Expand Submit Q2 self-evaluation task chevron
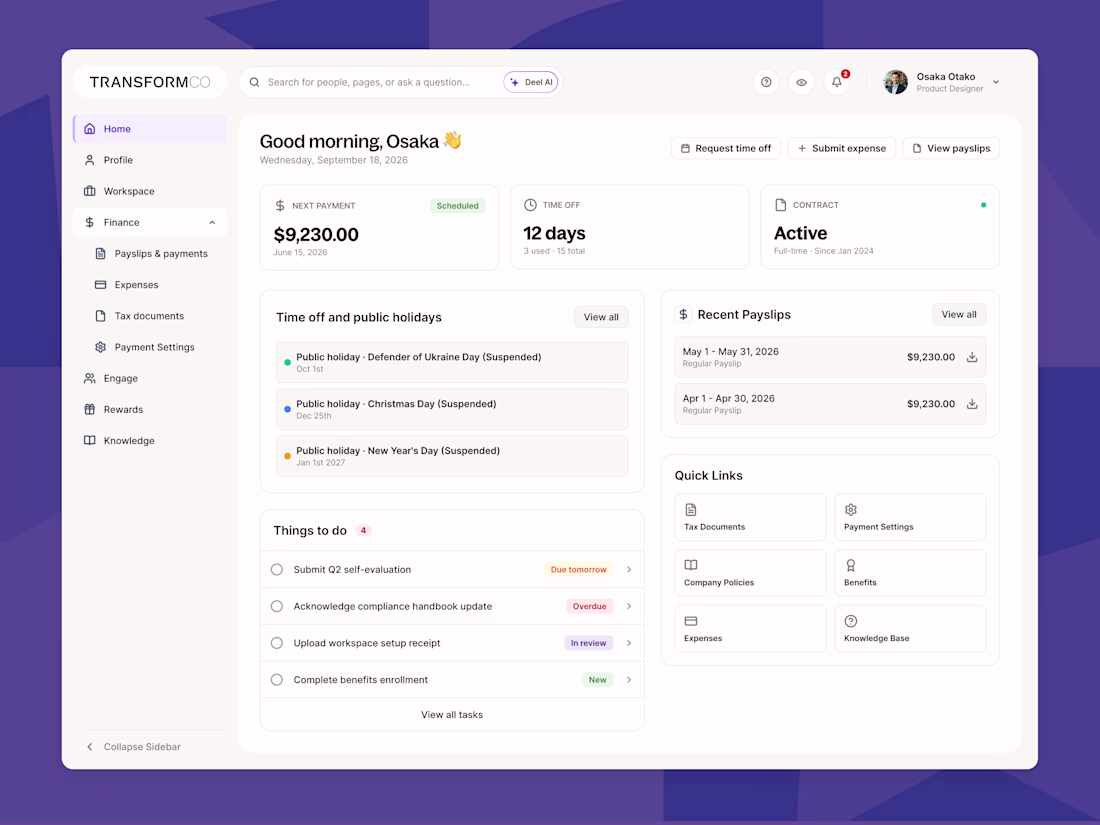 pos(629,570)
